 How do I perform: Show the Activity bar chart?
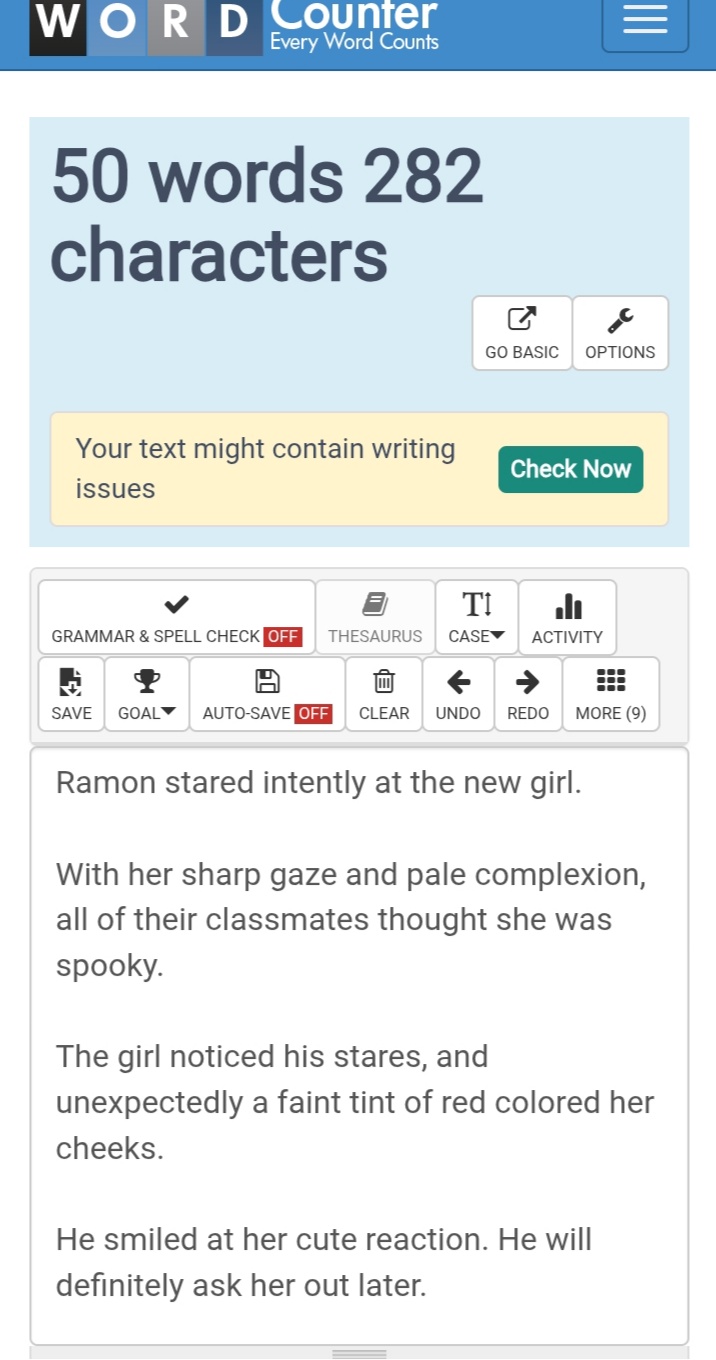click(x=567, y=606)
